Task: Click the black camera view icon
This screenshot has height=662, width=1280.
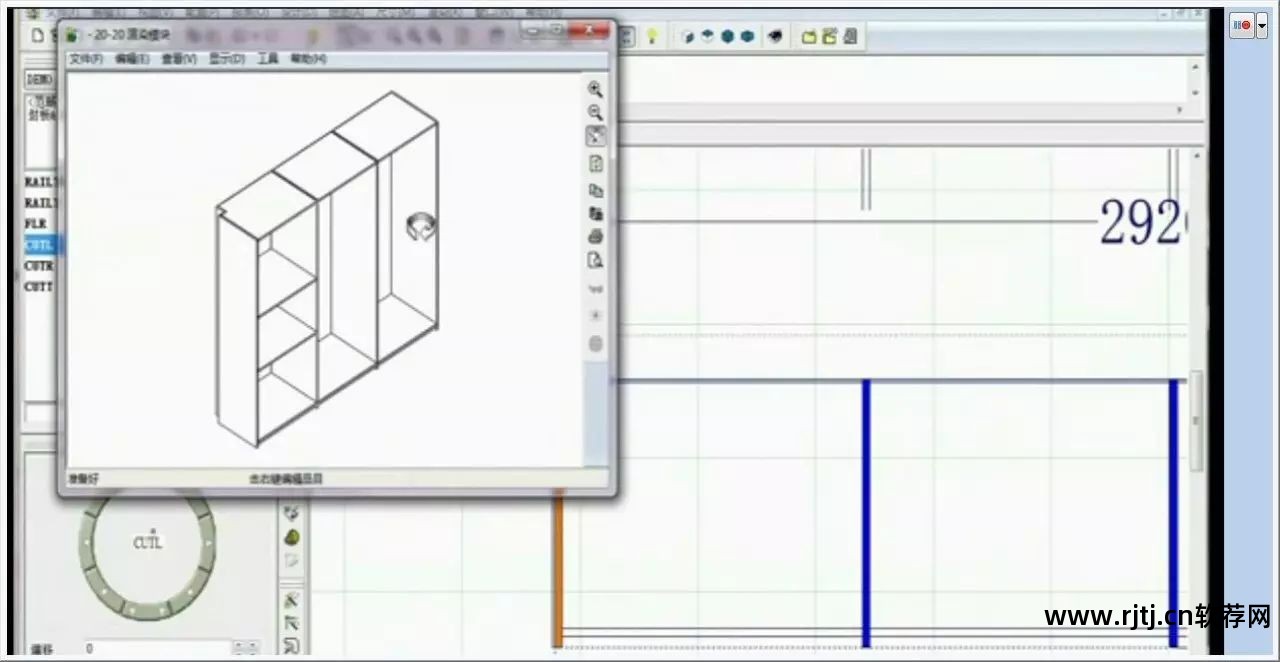Action: (x=775, y=36)
